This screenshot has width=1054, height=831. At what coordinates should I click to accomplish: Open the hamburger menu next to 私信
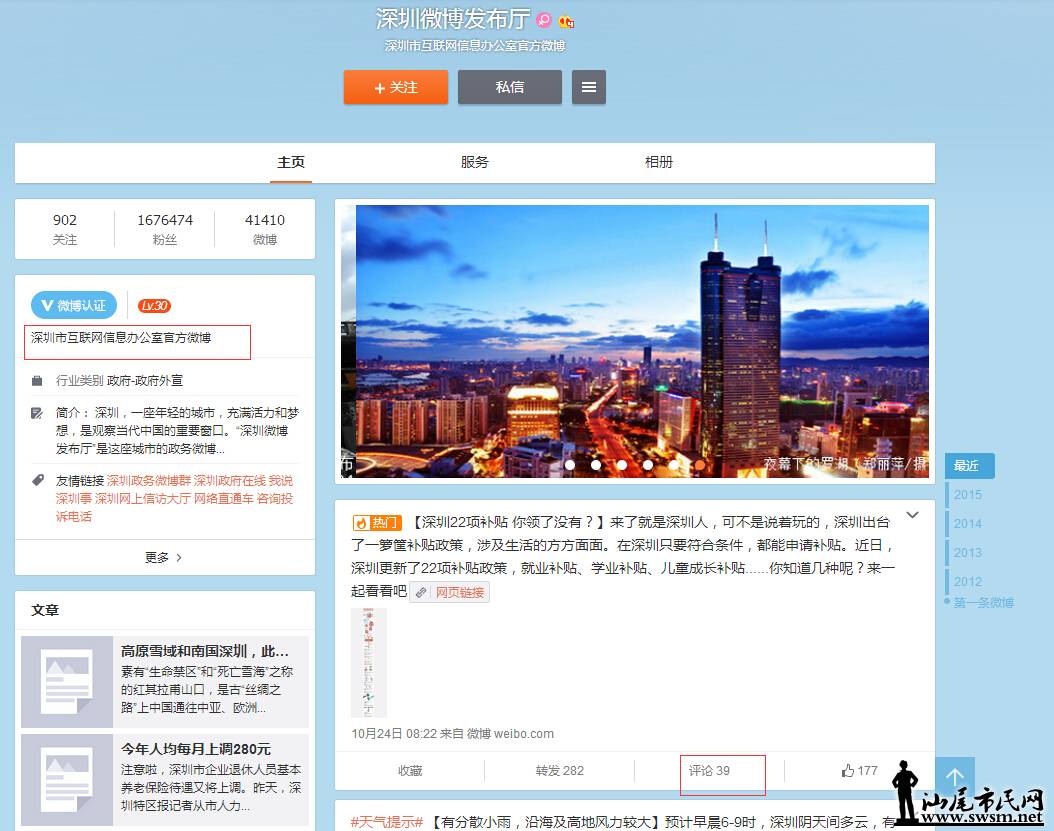[589, 87]
